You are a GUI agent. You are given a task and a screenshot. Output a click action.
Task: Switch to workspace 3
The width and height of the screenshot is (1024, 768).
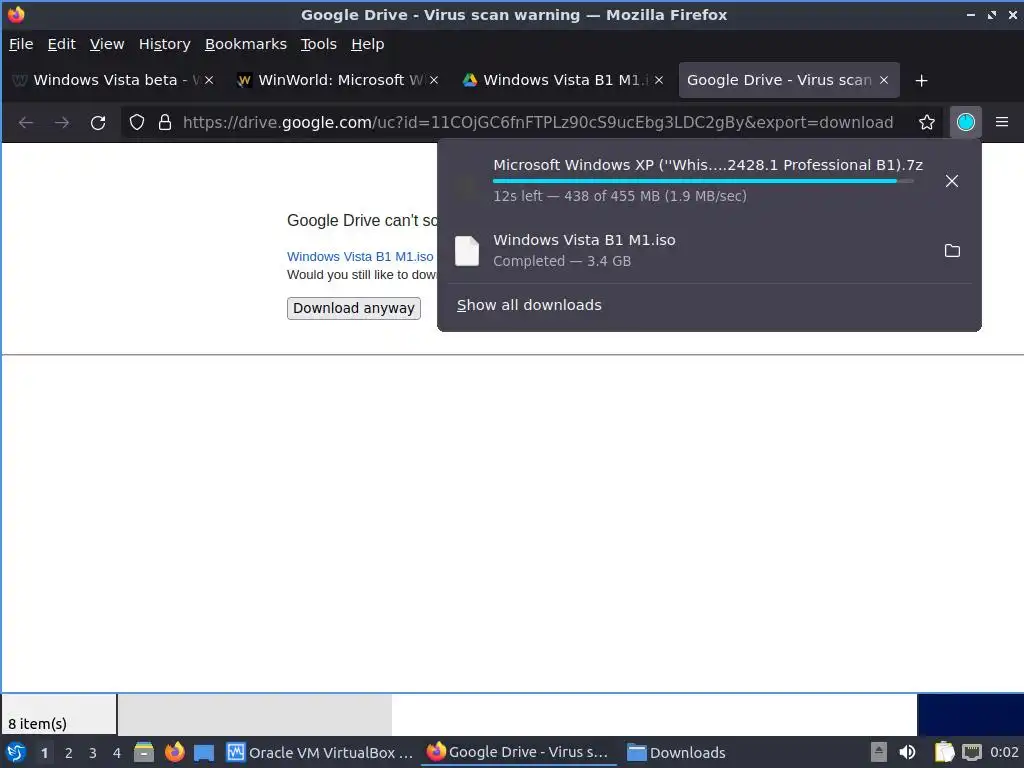click(93, 753)
